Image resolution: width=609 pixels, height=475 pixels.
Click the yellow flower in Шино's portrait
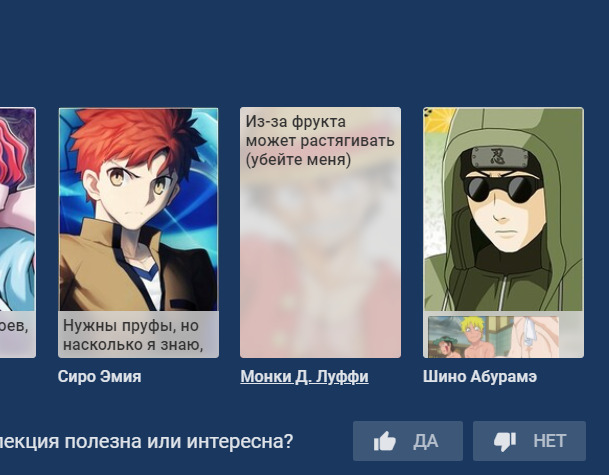[440, 120]
